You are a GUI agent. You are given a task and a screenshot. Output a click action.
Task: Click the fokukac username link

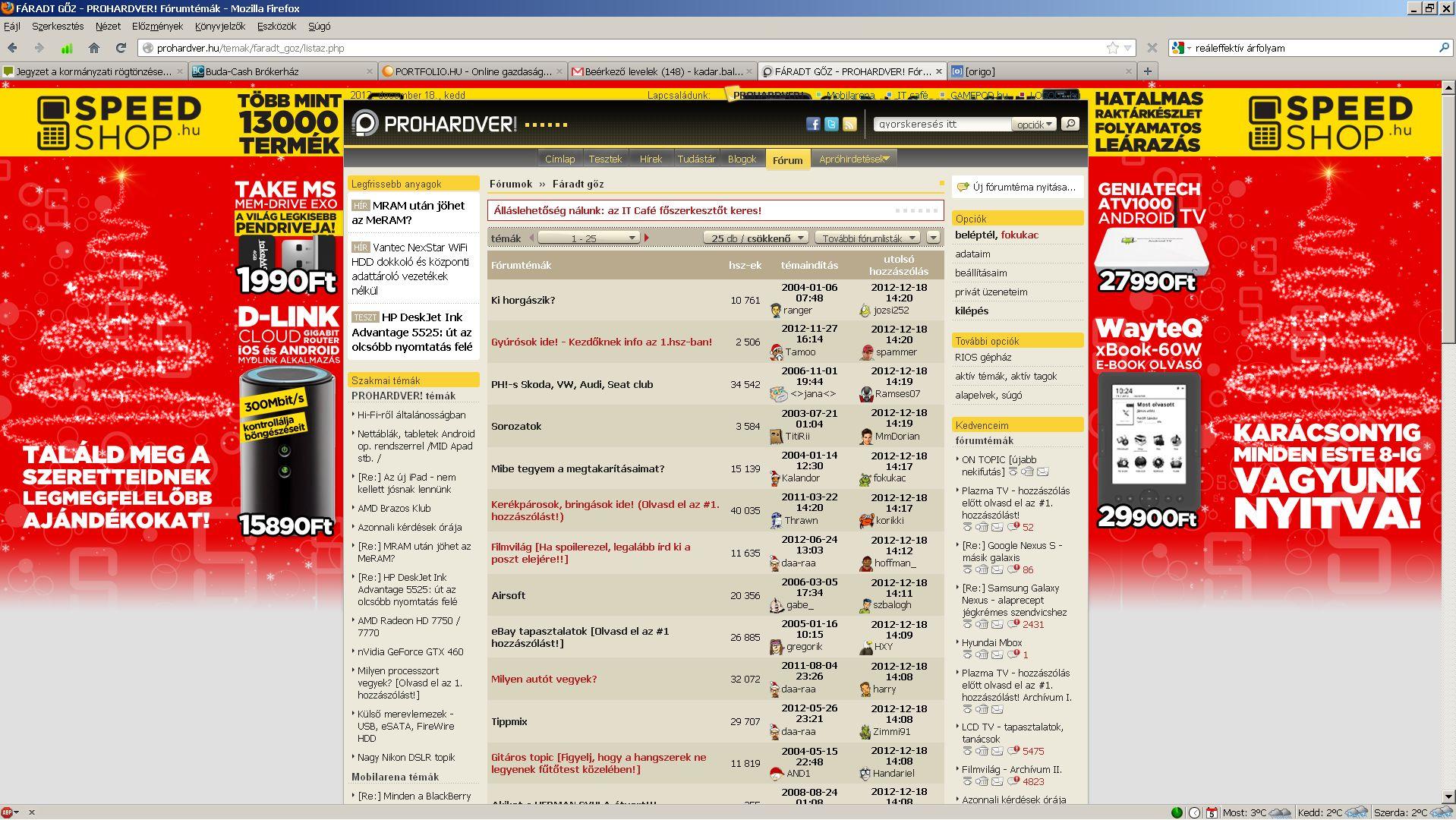tap(1020, 235)
